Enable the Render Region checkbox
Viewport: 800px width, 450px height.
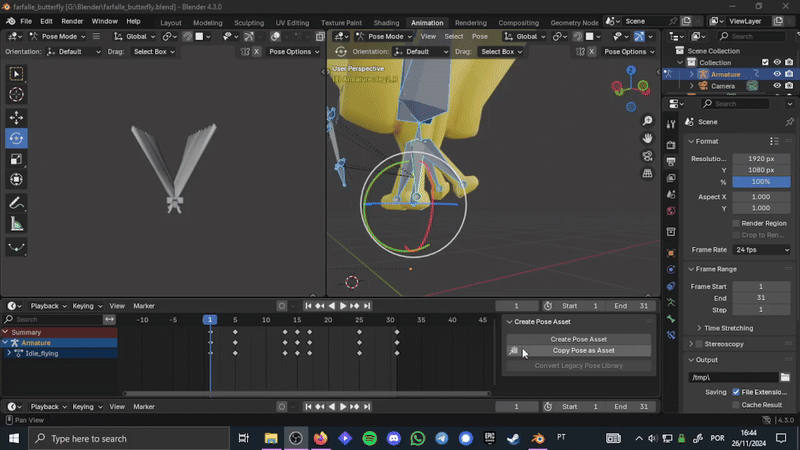(736, 223)
